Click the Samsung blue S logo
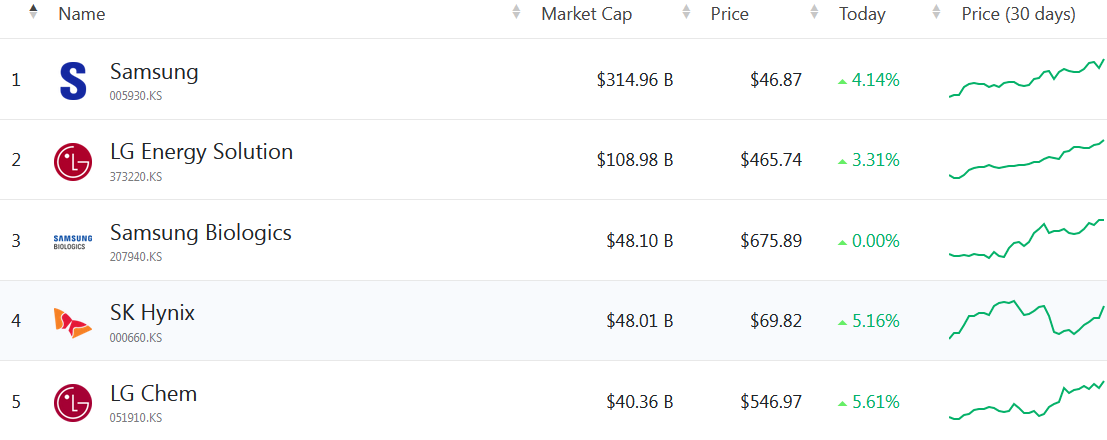1107x440 pixels. [x=73, y=81]
